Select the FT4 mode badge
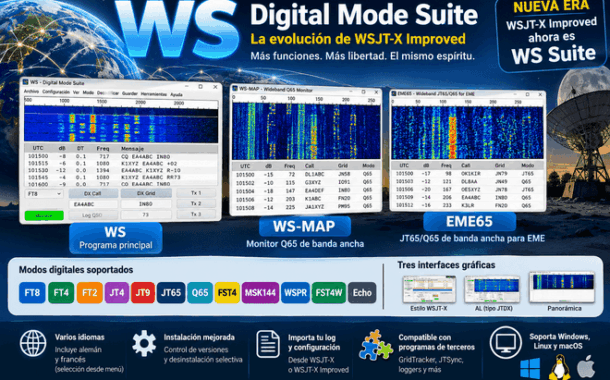This screenshot has width=610, height=380. tap(61, 292)
